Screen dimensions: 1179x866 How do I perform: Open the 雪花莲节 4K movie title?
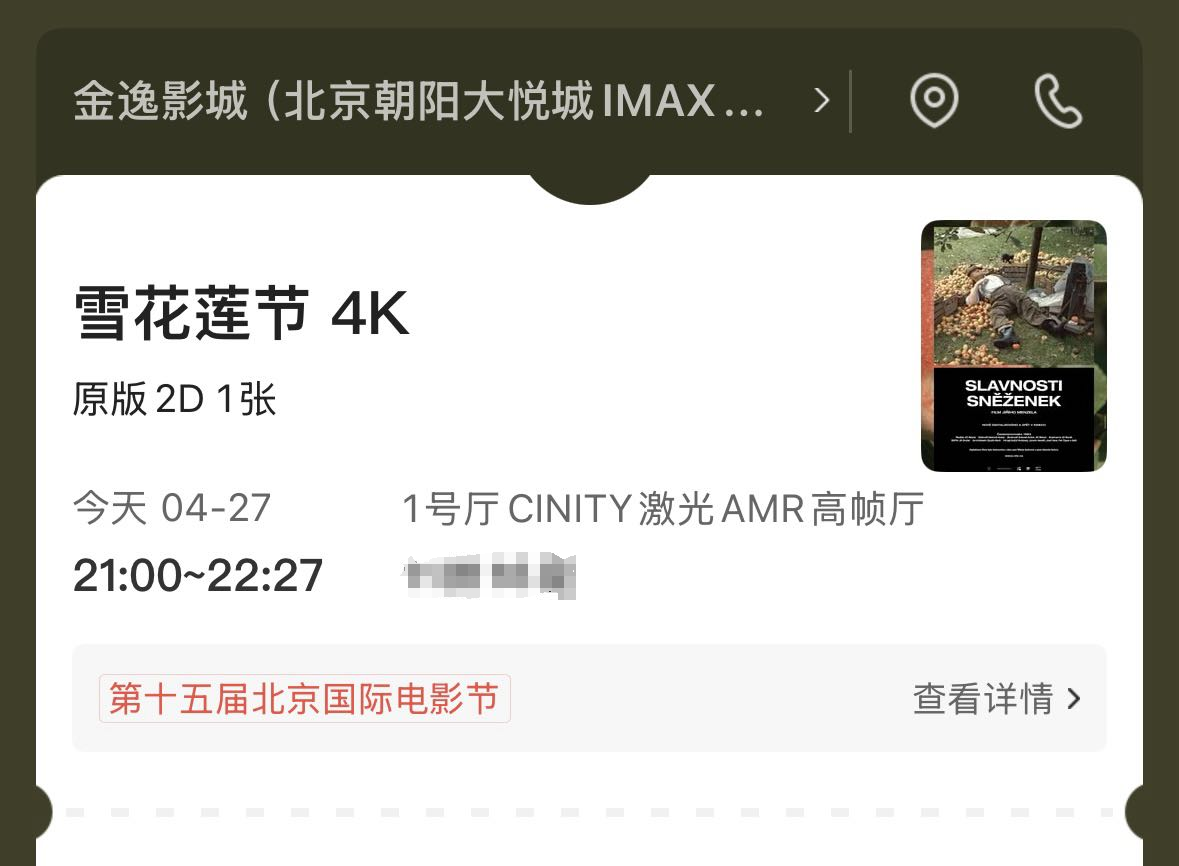click(242, 313)
